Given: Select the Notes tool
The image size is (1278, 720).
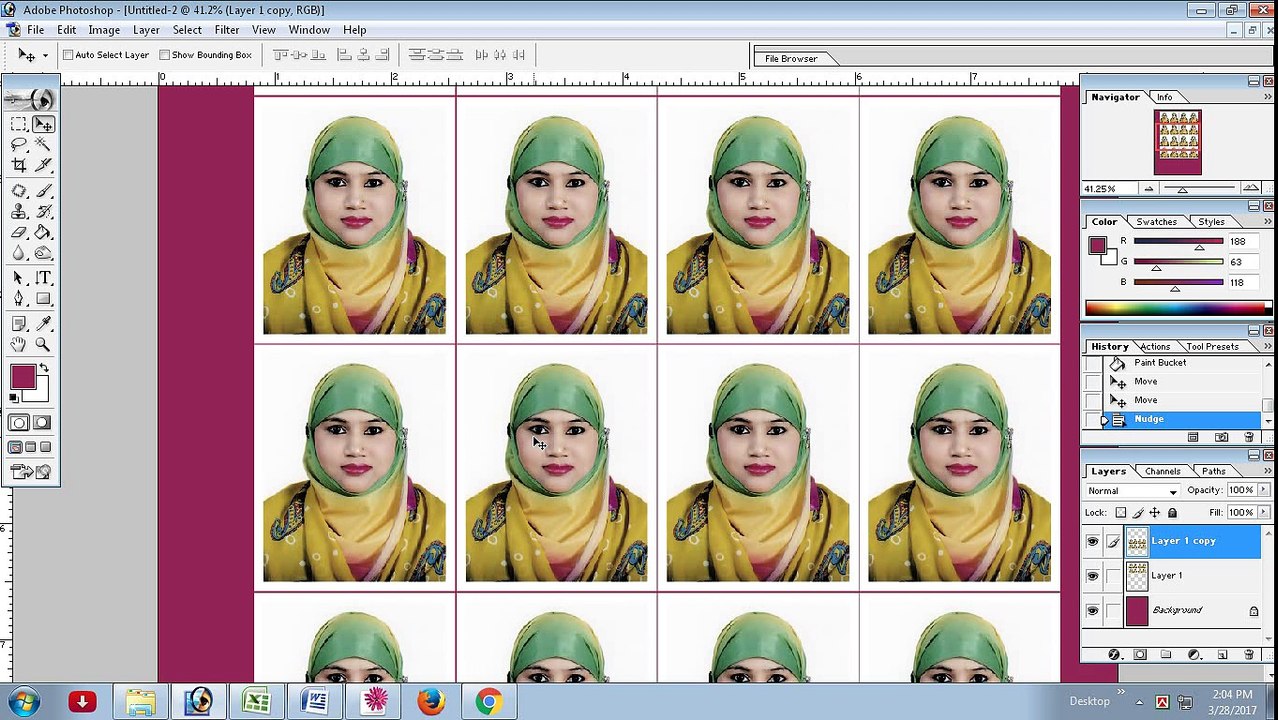Looking at the screenshot, I should (x=19, y=324).
